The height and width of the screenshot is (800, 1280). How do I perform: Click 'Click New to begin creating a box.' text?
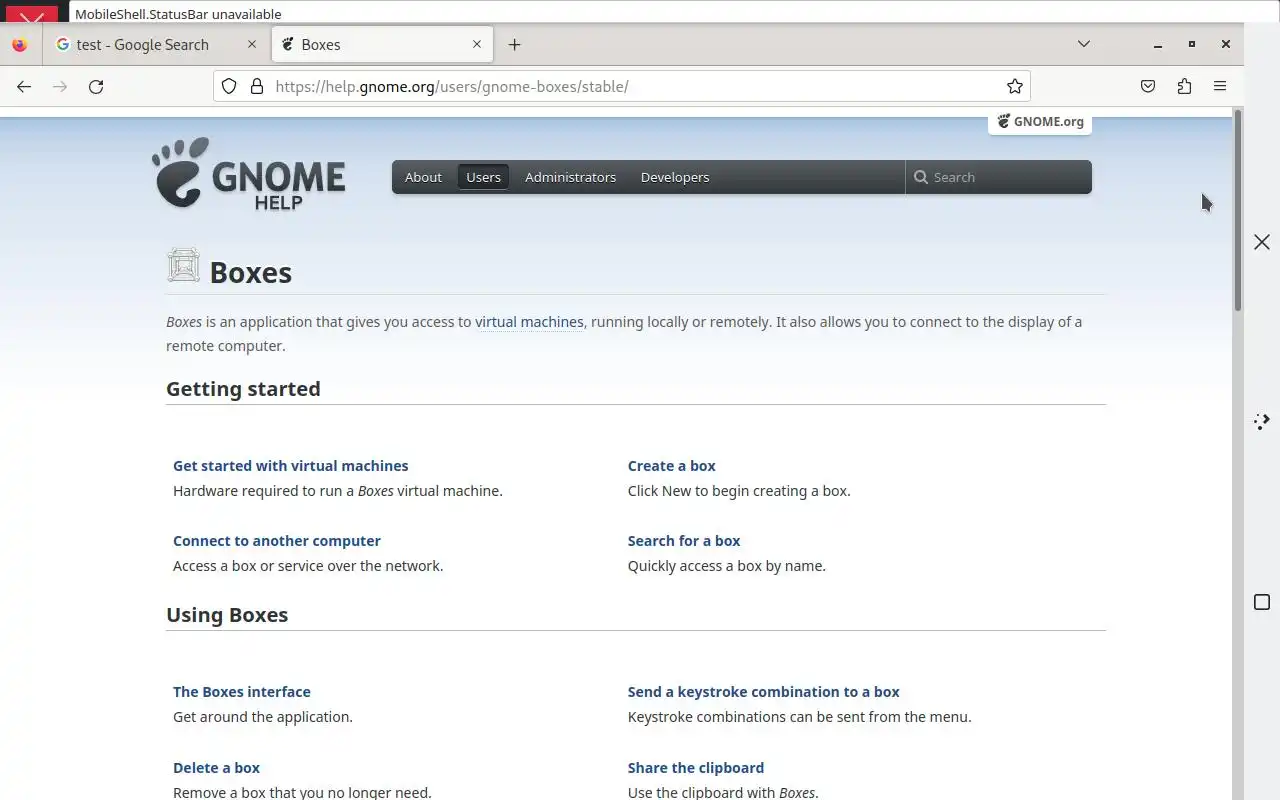point(739,491)
